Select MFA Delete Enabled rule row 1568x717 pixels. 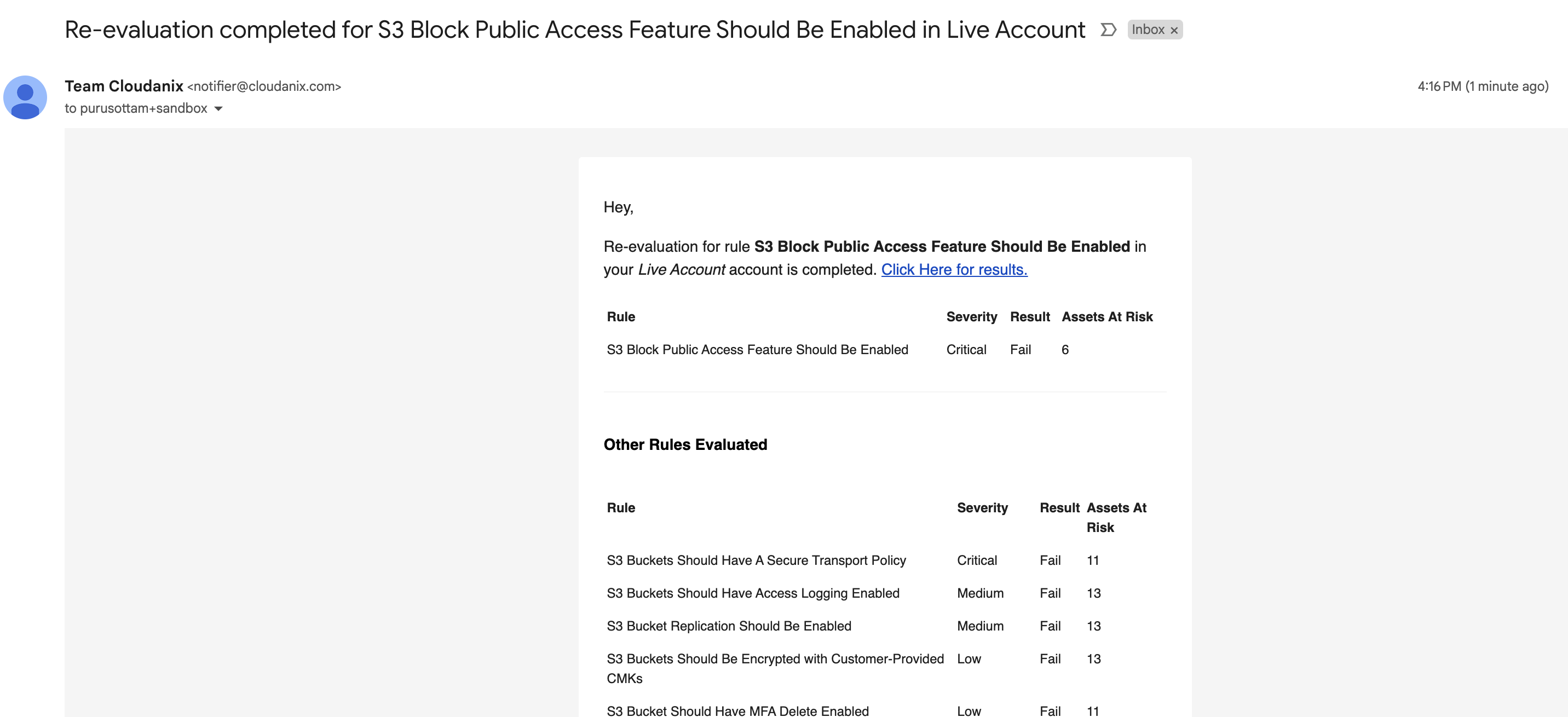737,710
